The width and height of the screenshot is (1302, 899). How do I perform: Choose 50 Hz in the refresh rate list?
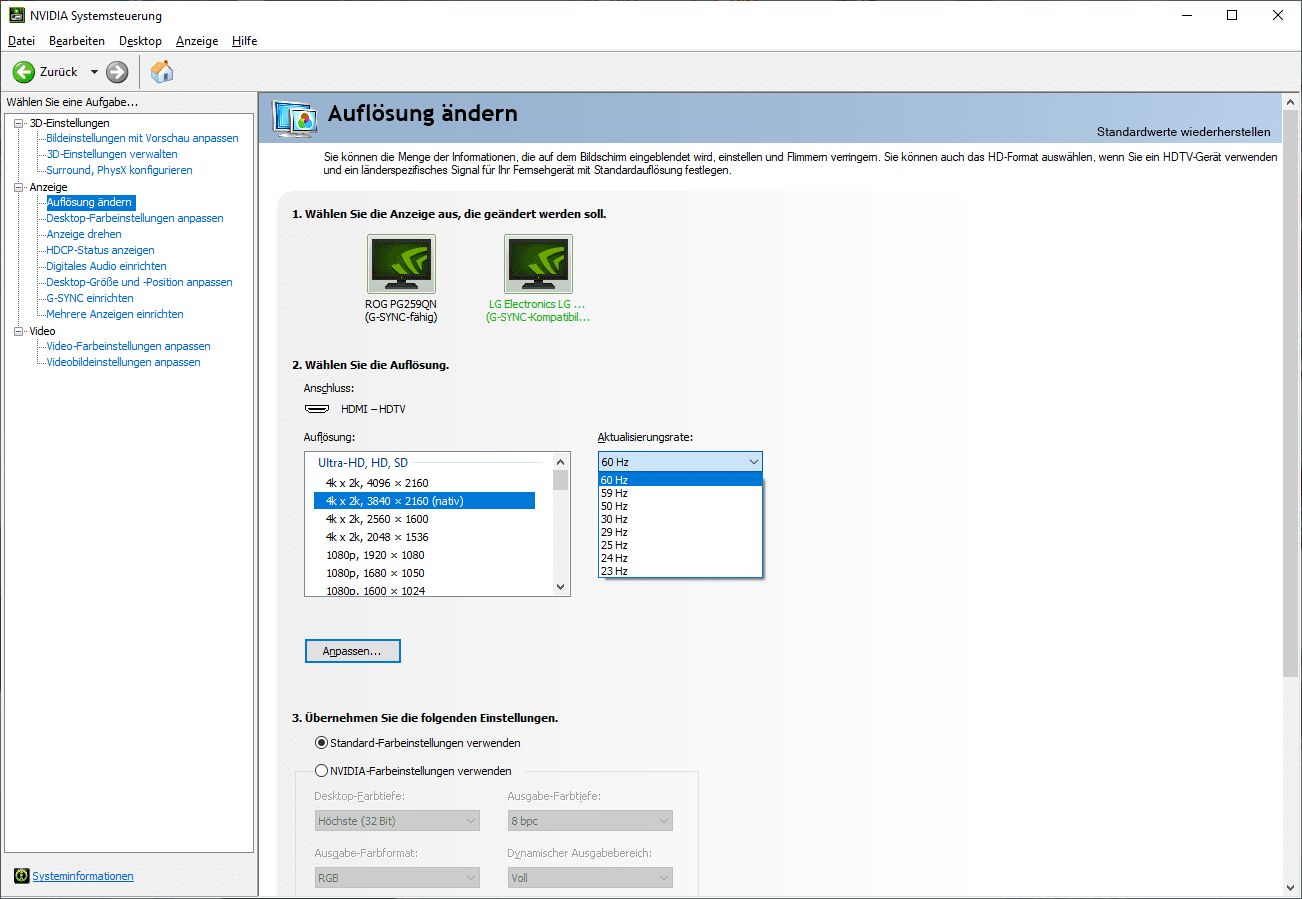tap(680, 506)
